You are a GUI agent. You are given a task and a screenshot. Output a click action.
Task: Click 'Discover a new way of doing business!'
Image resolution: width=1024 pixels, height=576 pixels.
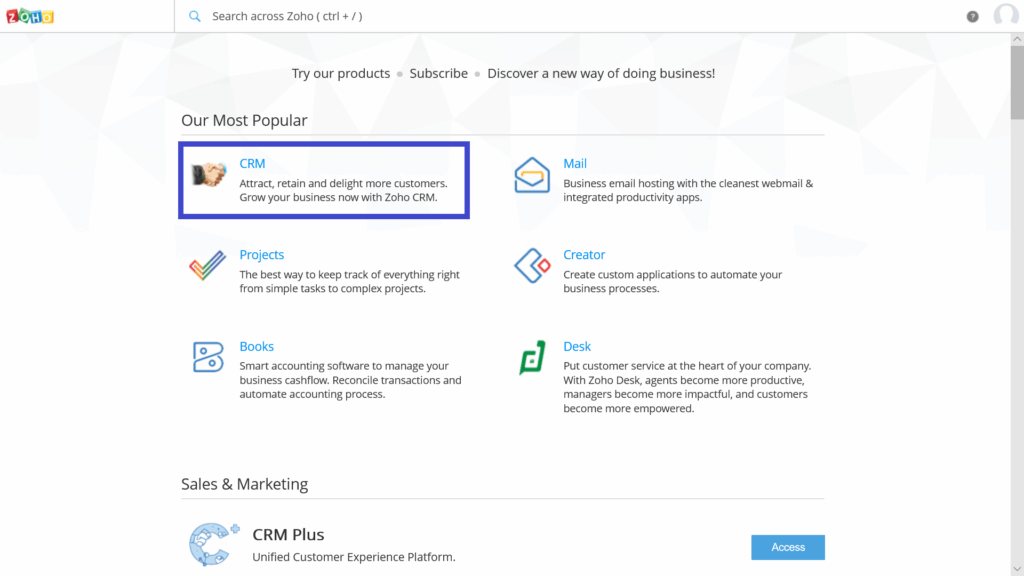tap(601, 73)
